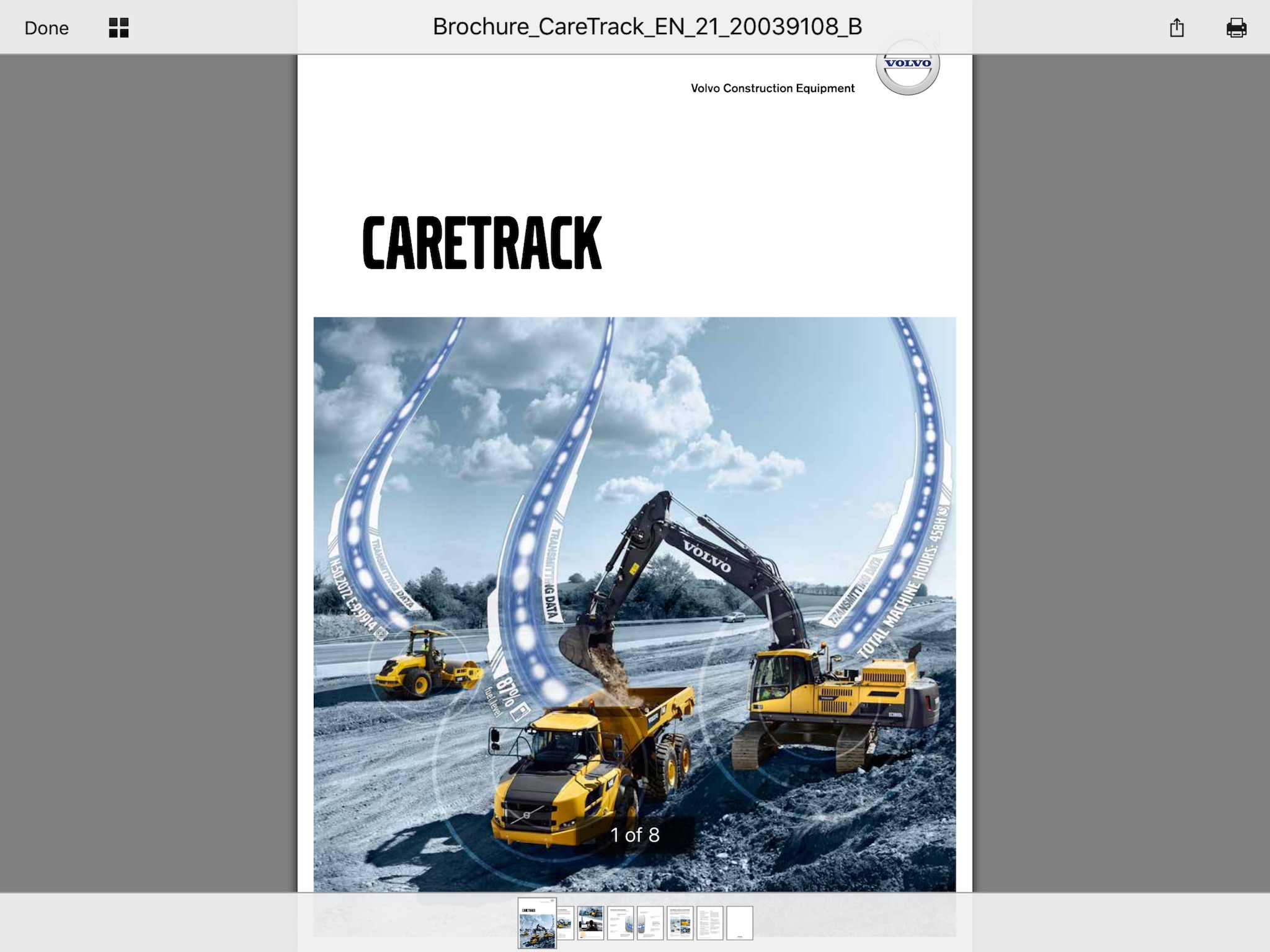
Task: Print the document with printer icon
Action: tap(1236, 28)
